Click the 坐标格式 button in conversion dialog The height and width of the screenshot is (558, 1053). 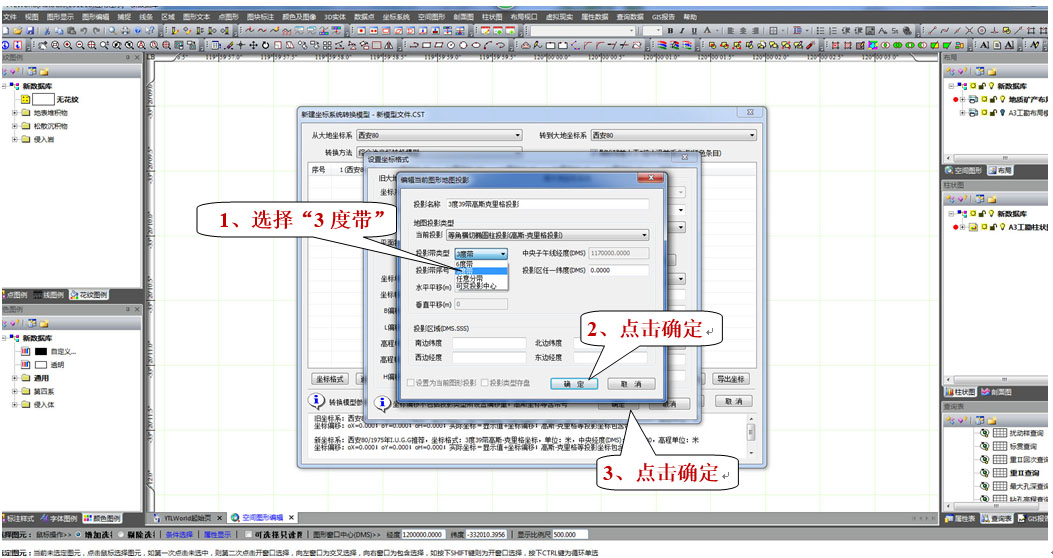tap(330, 379)
